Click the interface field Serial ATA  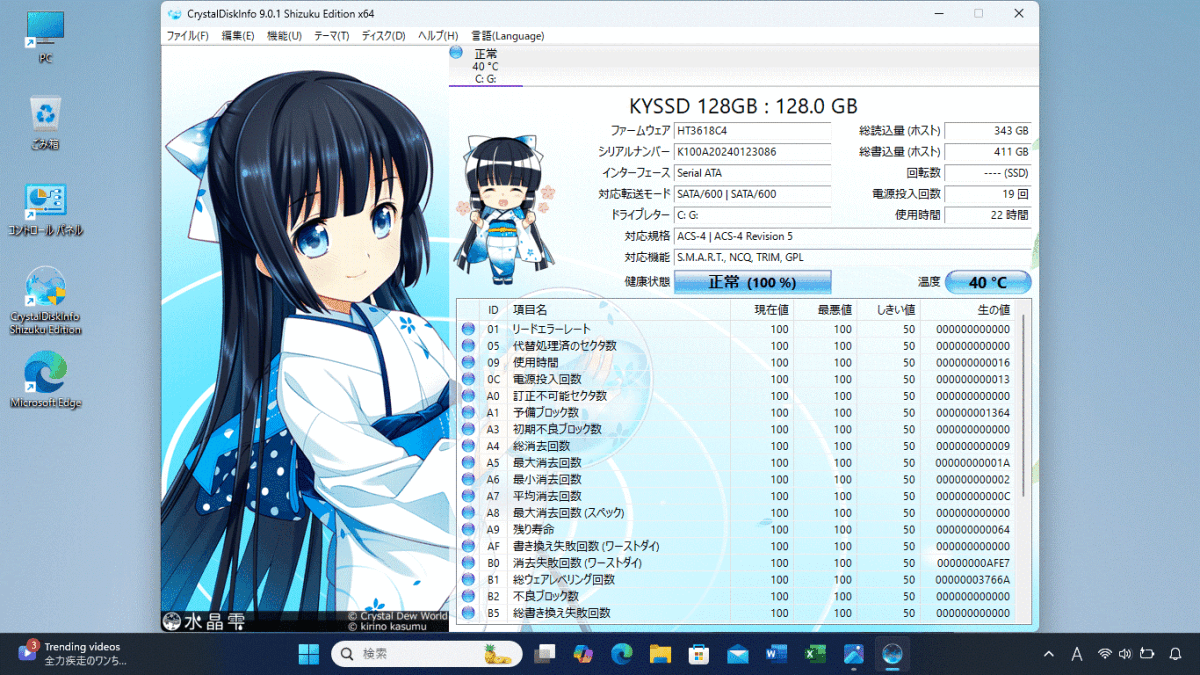(x=752, y=173)
